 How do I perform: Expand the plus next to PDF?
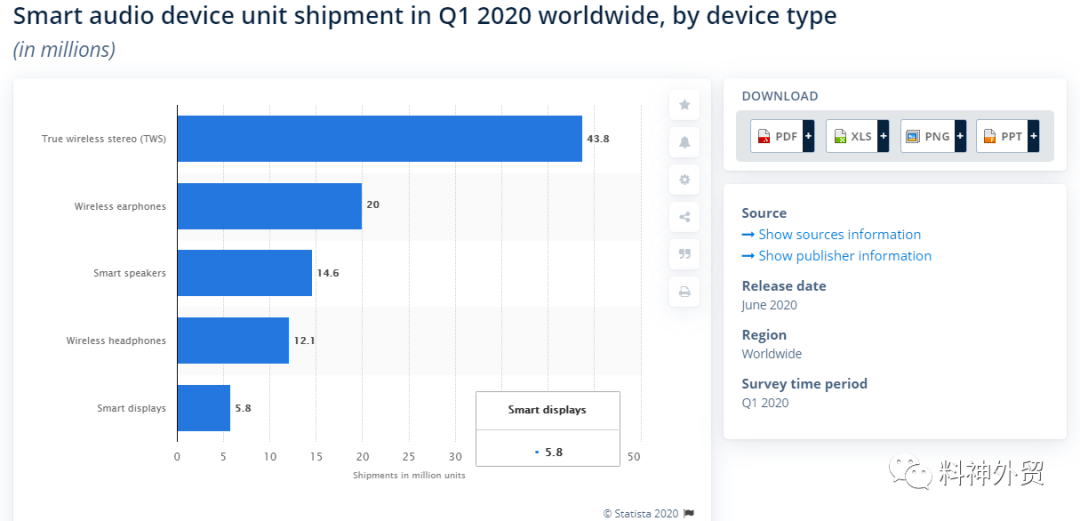808,136
